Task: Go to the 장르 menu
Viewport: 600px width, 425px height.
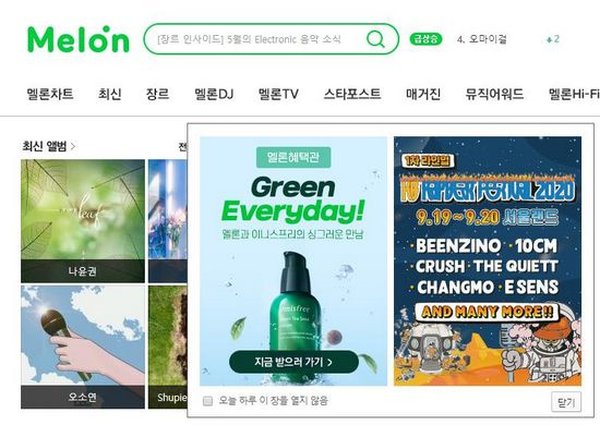Action: tap(157, 94)
